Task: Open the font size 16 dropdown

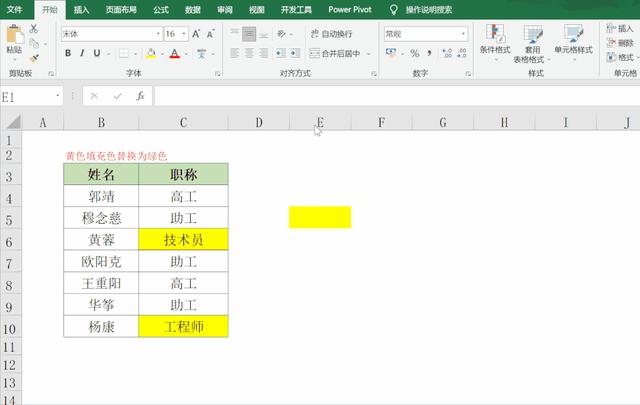Action: (x=184, y=34)
